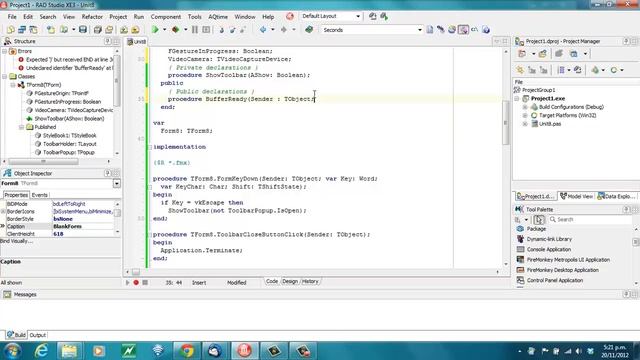Switch to the History tab of editor
Image resolution: width=640 pixels, height=360 pixels.
(310, 282)
